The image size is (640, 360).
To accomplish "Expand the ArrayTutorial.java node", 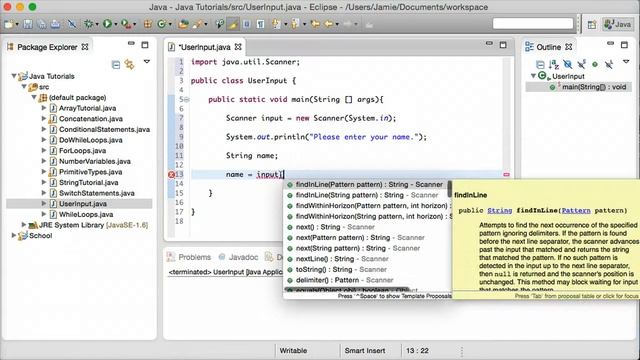I will [x=44, y=108].
